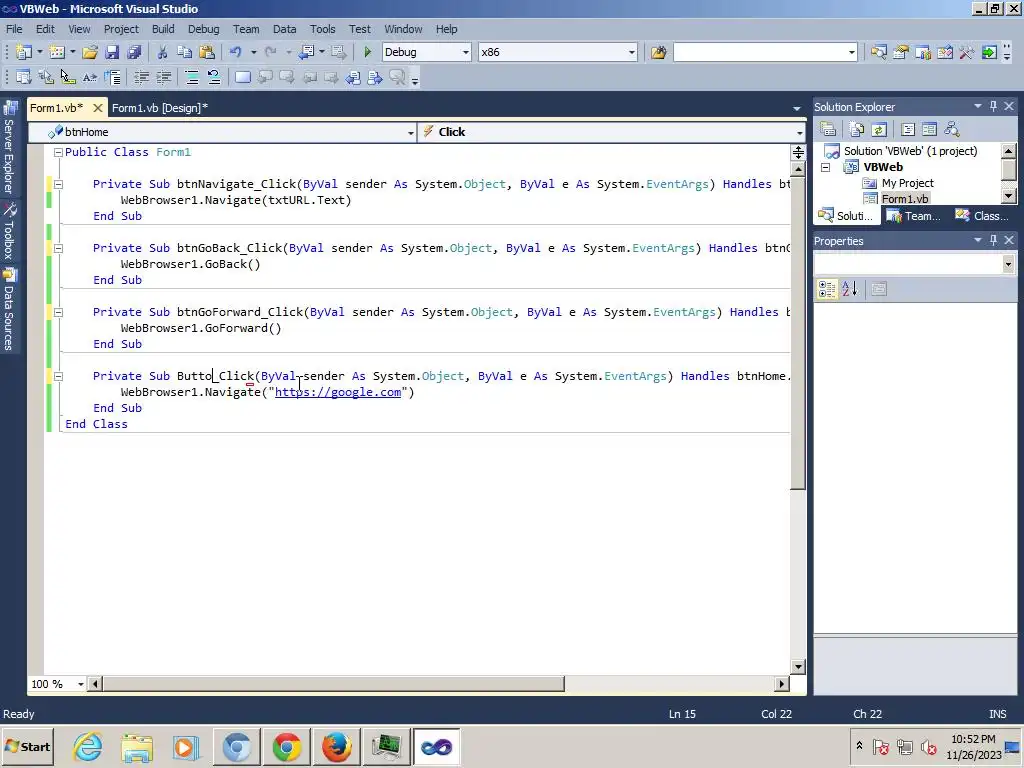
Task: Toggle Alphabetical sort in Properties panel
Action: 850,289
